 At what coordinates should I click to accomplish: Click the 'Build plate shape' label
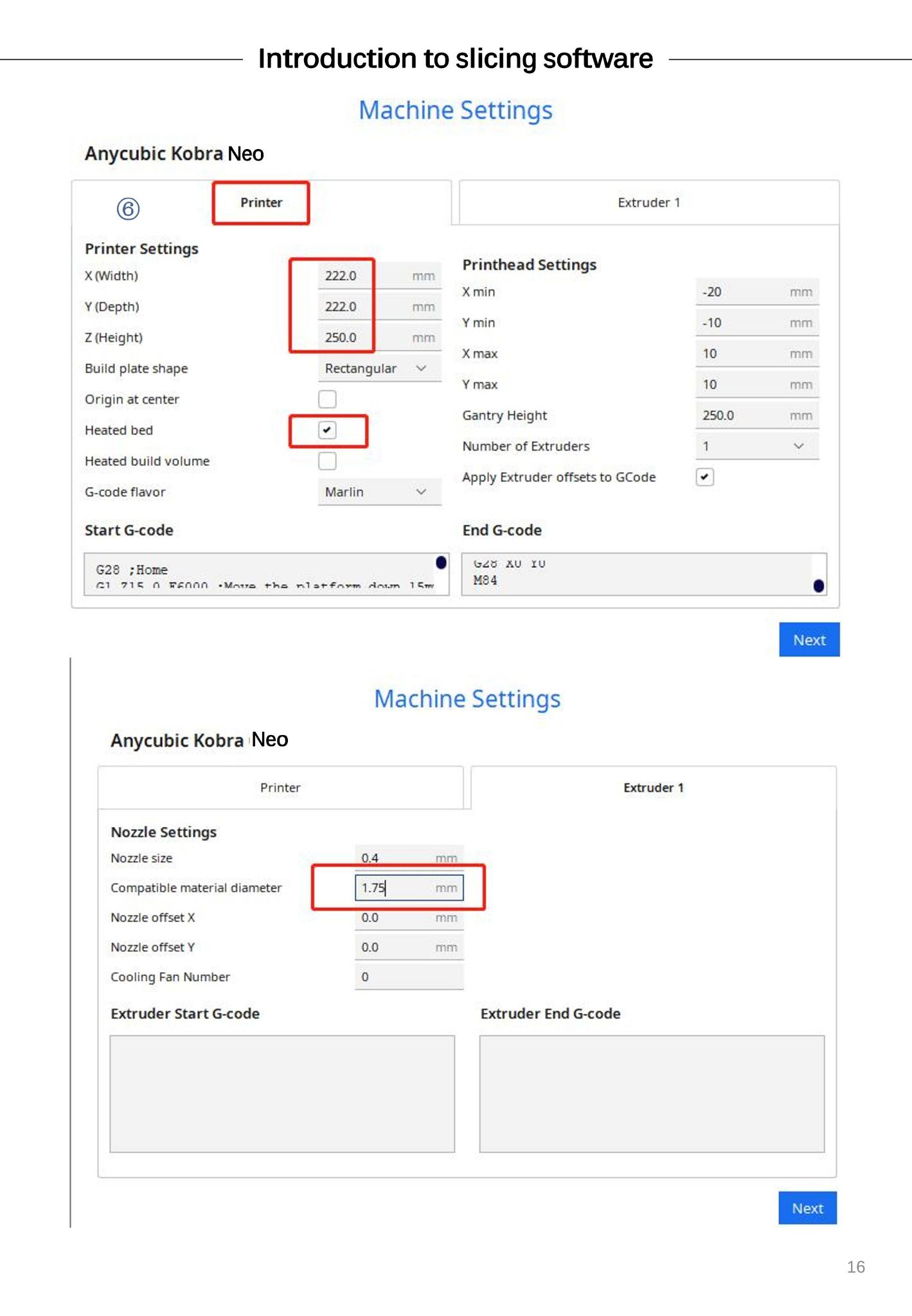(136, 368)
